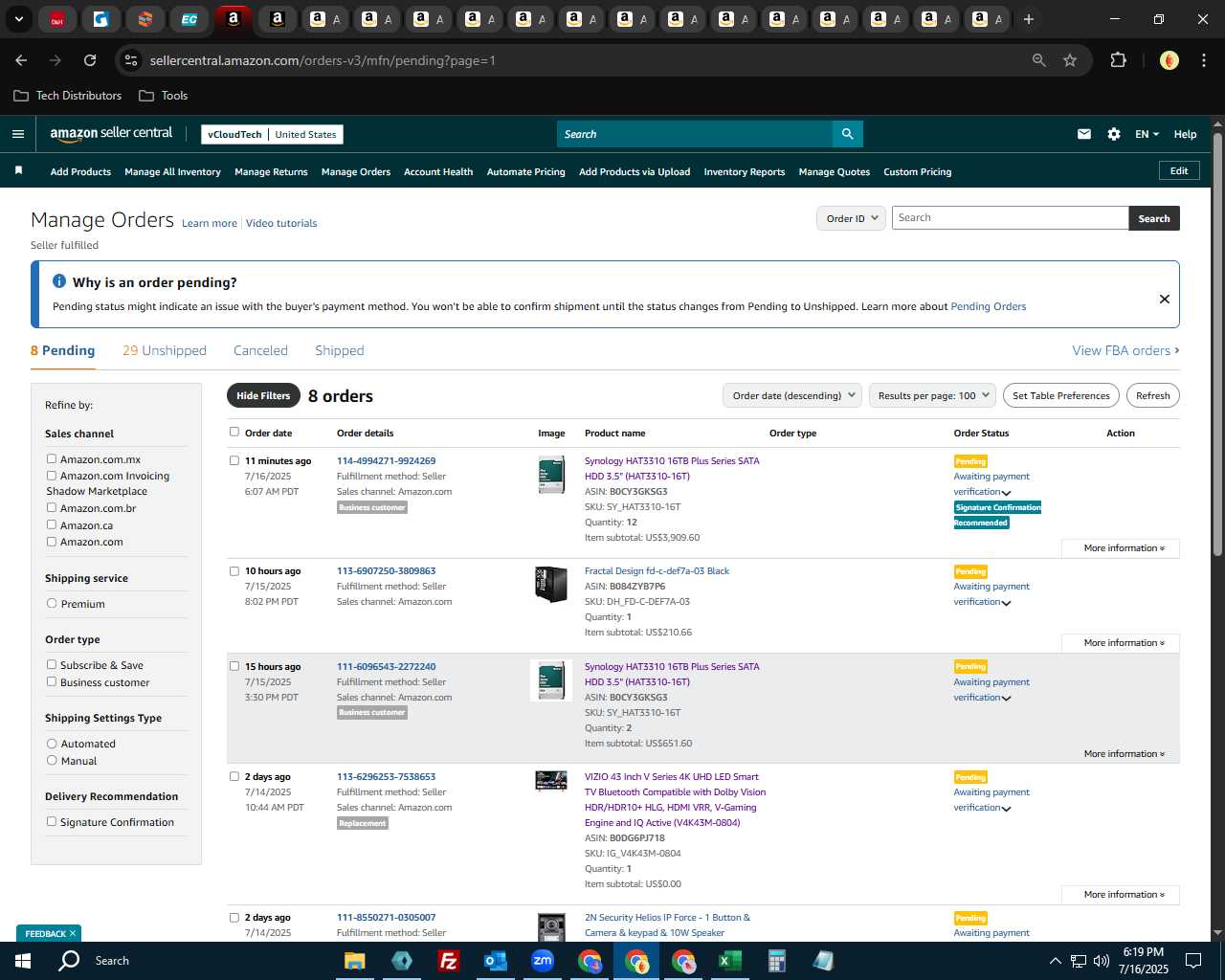
Task: Select the Premium shipping service radio
Action: (x=52, y=603)
